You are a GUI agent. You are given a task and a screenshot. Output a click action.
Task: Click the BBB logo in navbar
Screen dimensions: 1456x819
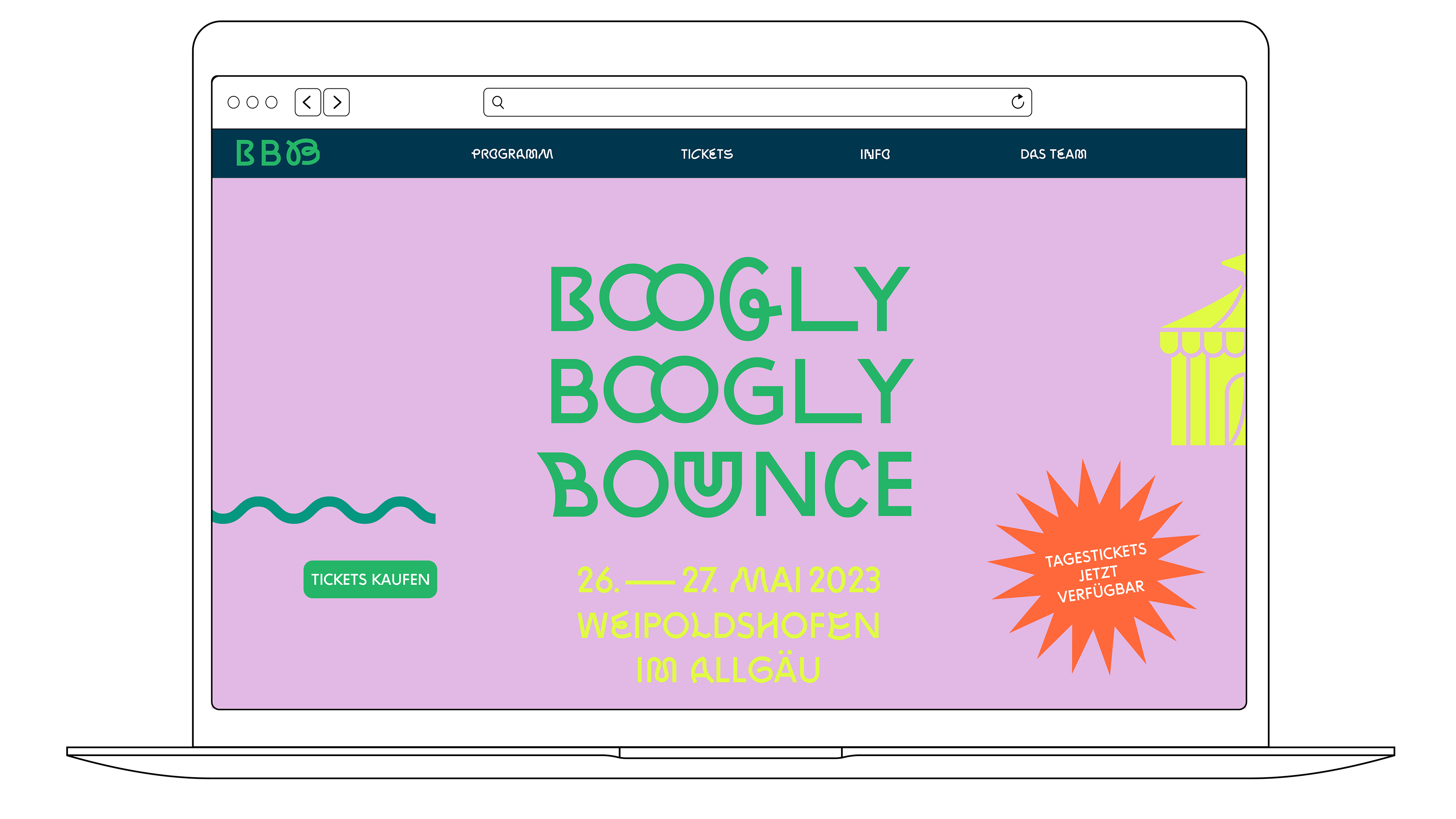tap(278, 153)
